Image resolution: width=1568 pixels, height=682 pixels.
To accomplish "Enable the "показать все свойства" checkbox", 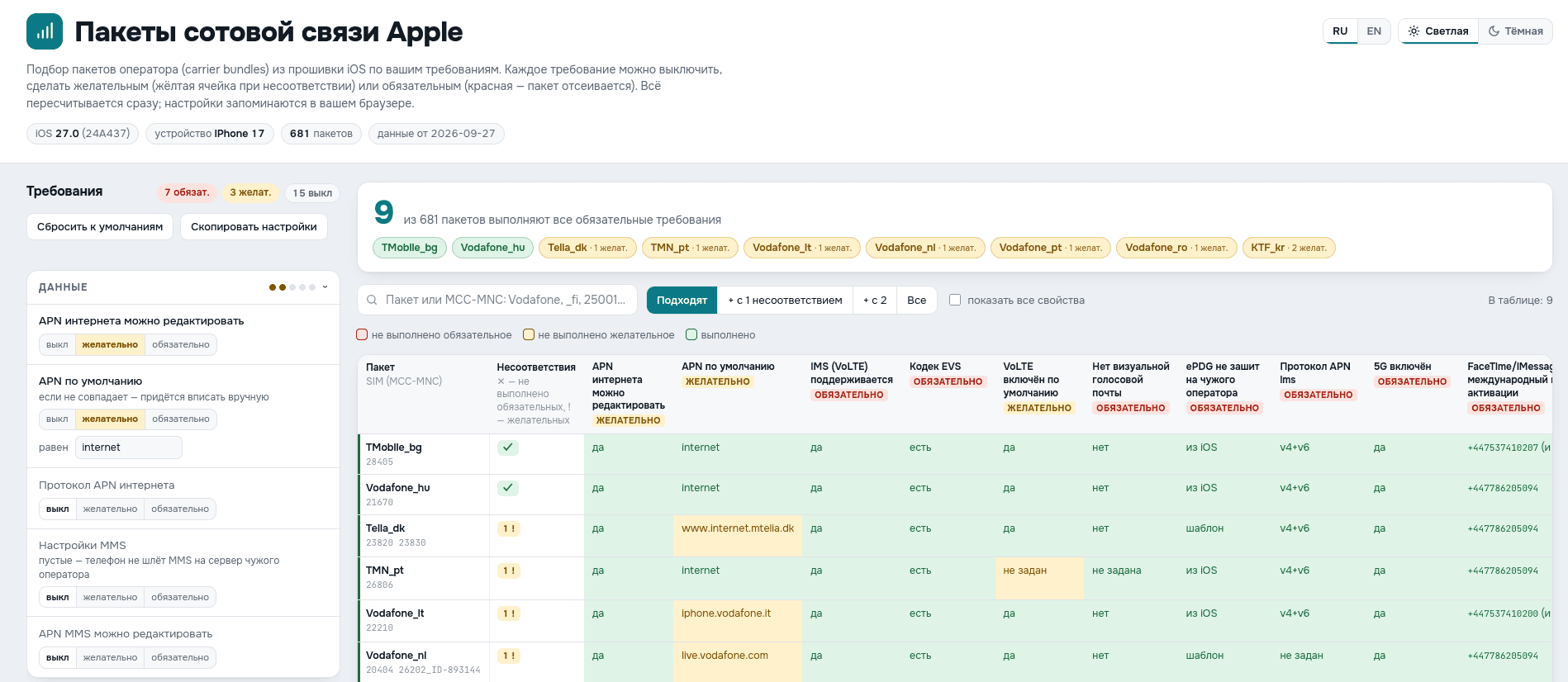I will 955,301.
